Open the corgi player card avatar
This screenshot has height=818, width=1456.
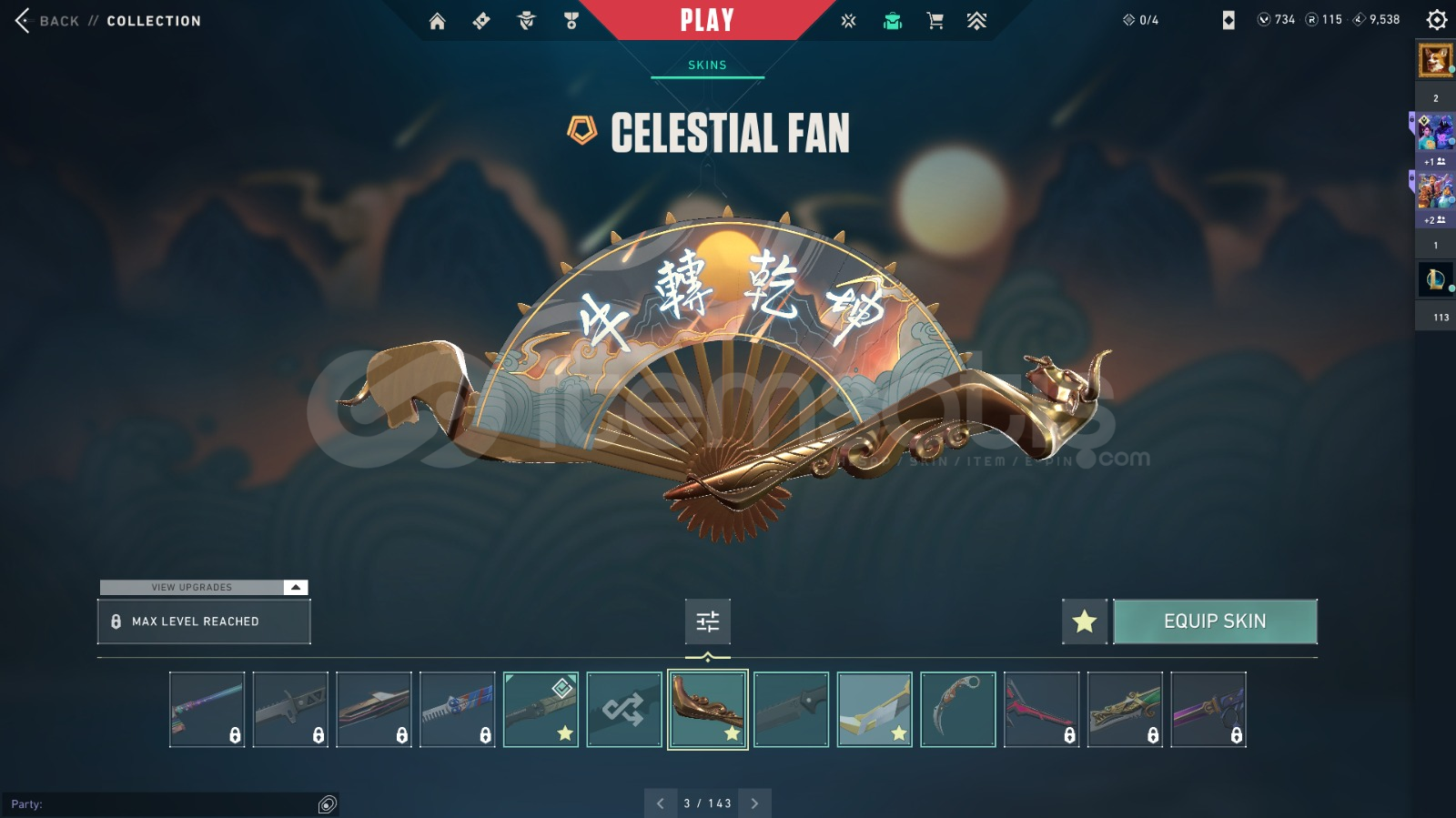(1435, 61)
